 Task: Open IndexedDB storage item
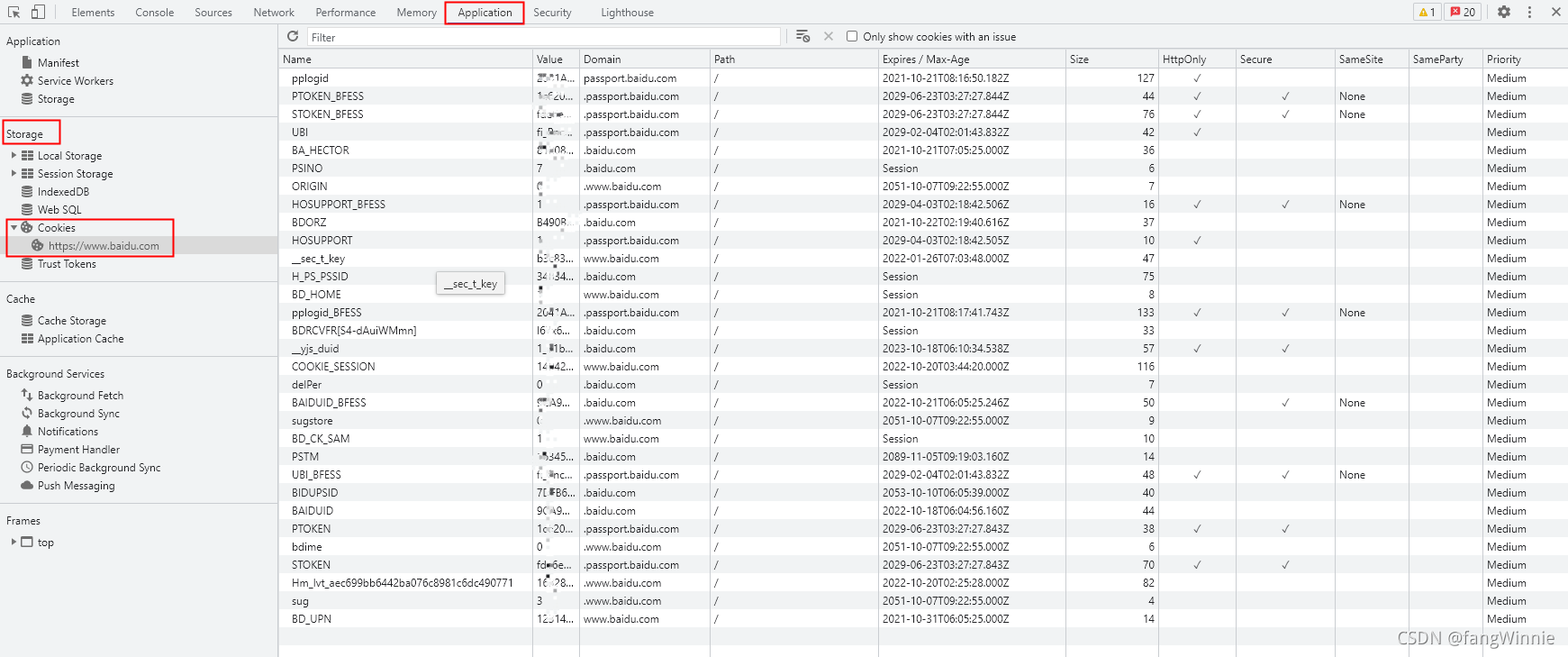[63, 192]
